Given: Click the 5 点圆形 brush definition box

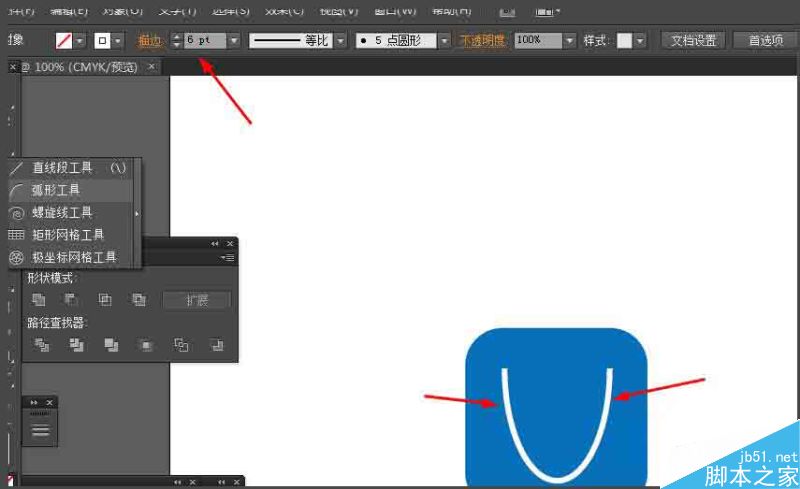Looking at the screenshot, I should 396,40.
